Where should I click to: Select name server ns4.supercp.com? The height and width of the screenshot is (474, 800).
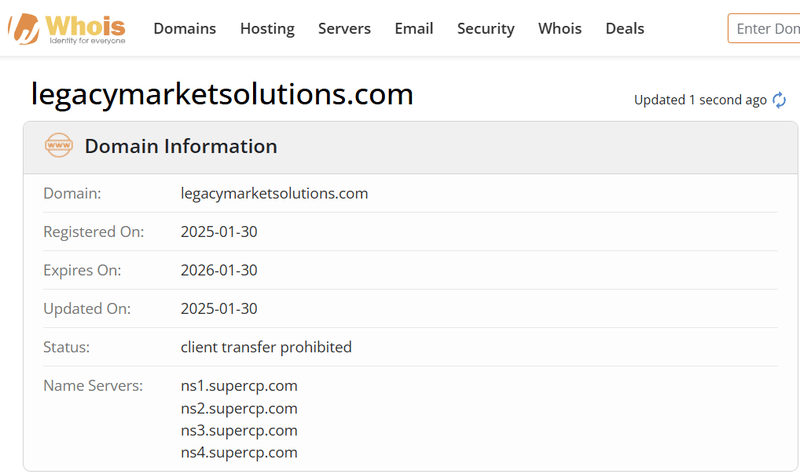coord(239,452)
